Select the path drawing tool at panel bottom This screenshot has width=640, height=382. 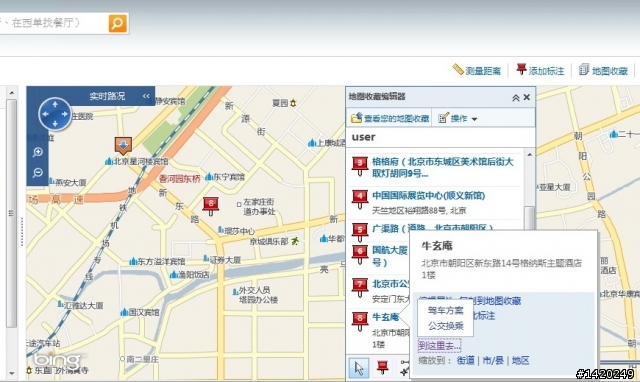[405, 368]
